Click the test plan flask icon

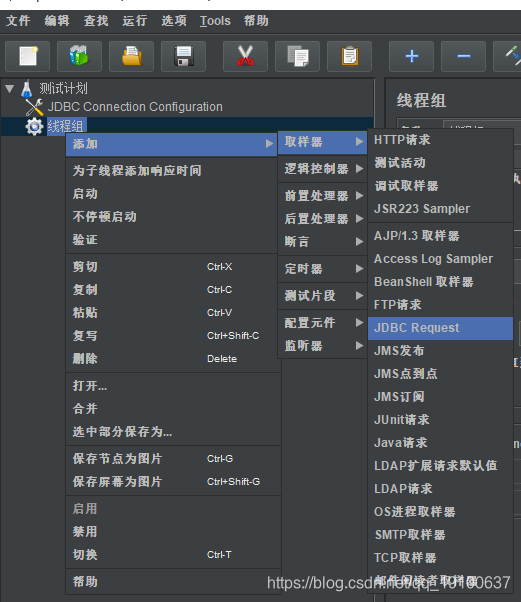click(26, 89)
